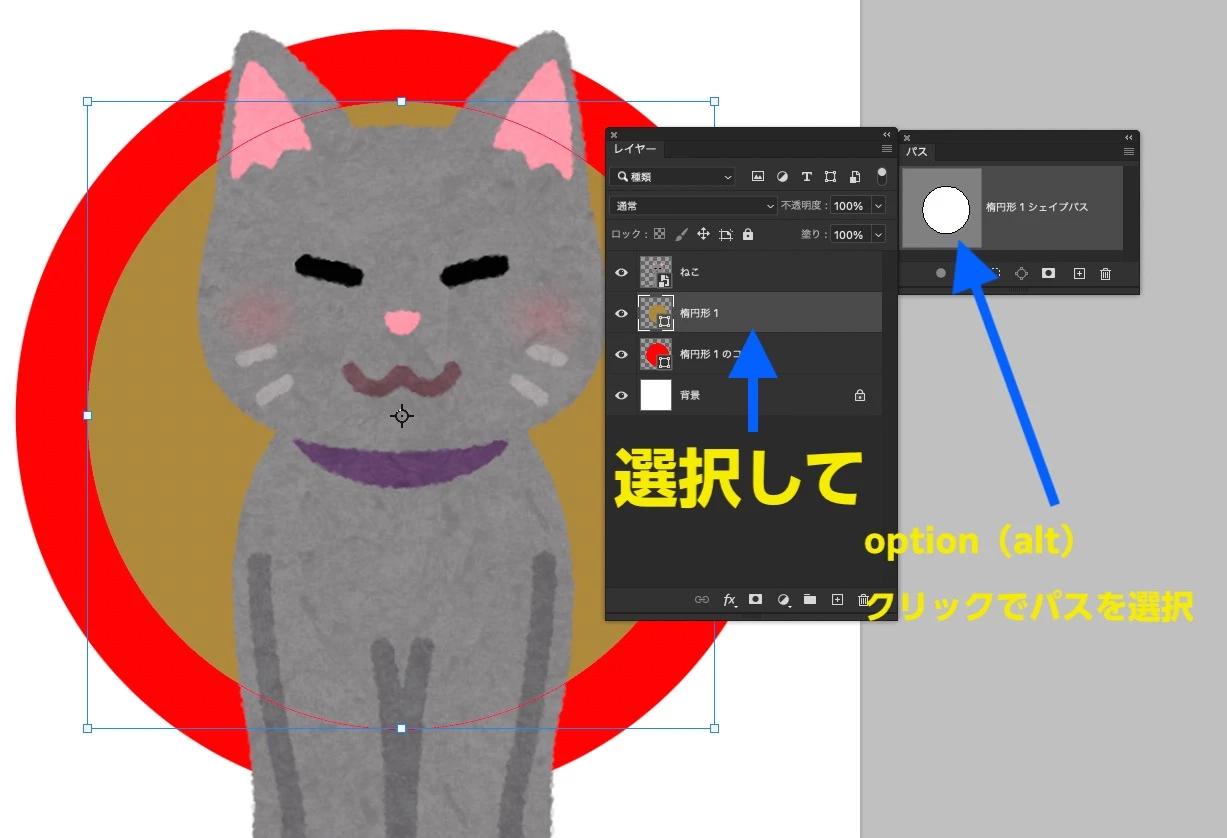Click the type layers filter icon
This screenshot has height=838, width=1227.
806,177
